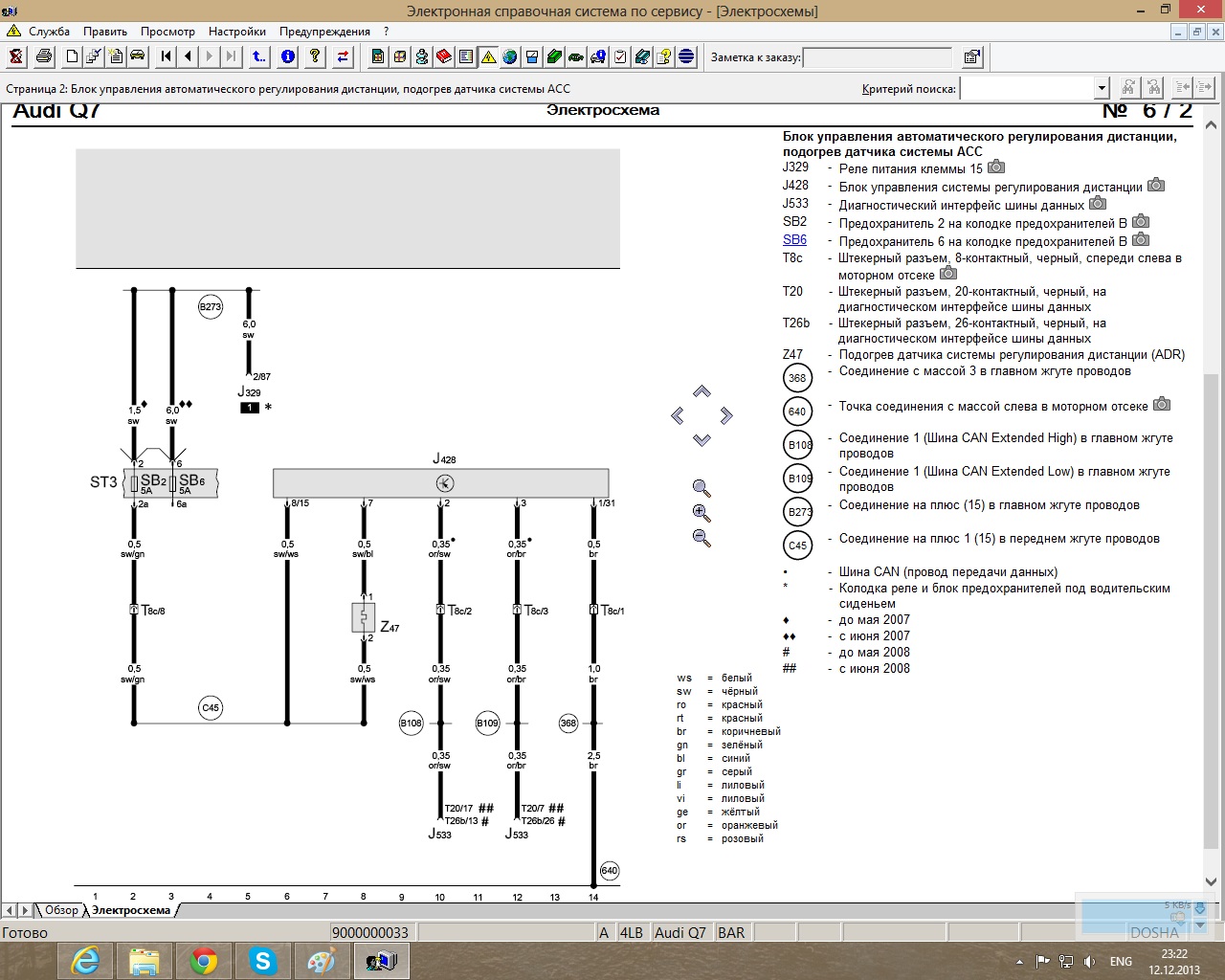1225x980 pixels.
Task: Click the clipboard checkmark toolbar icon
Action: pos(620,56)
